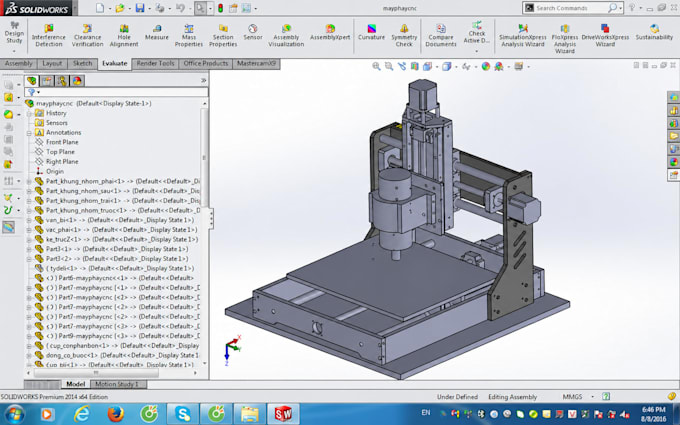Viewport: 680px width, 425px height.
Task: Select Top Plane in tree
Action: point(60,152)
